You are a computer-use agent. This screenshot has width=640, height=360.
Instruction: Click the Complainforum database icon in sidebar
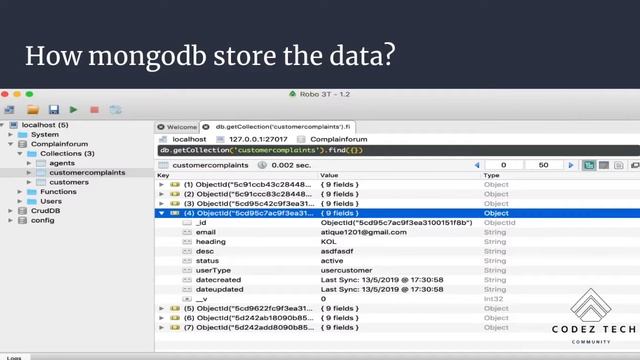click(23, 144)
